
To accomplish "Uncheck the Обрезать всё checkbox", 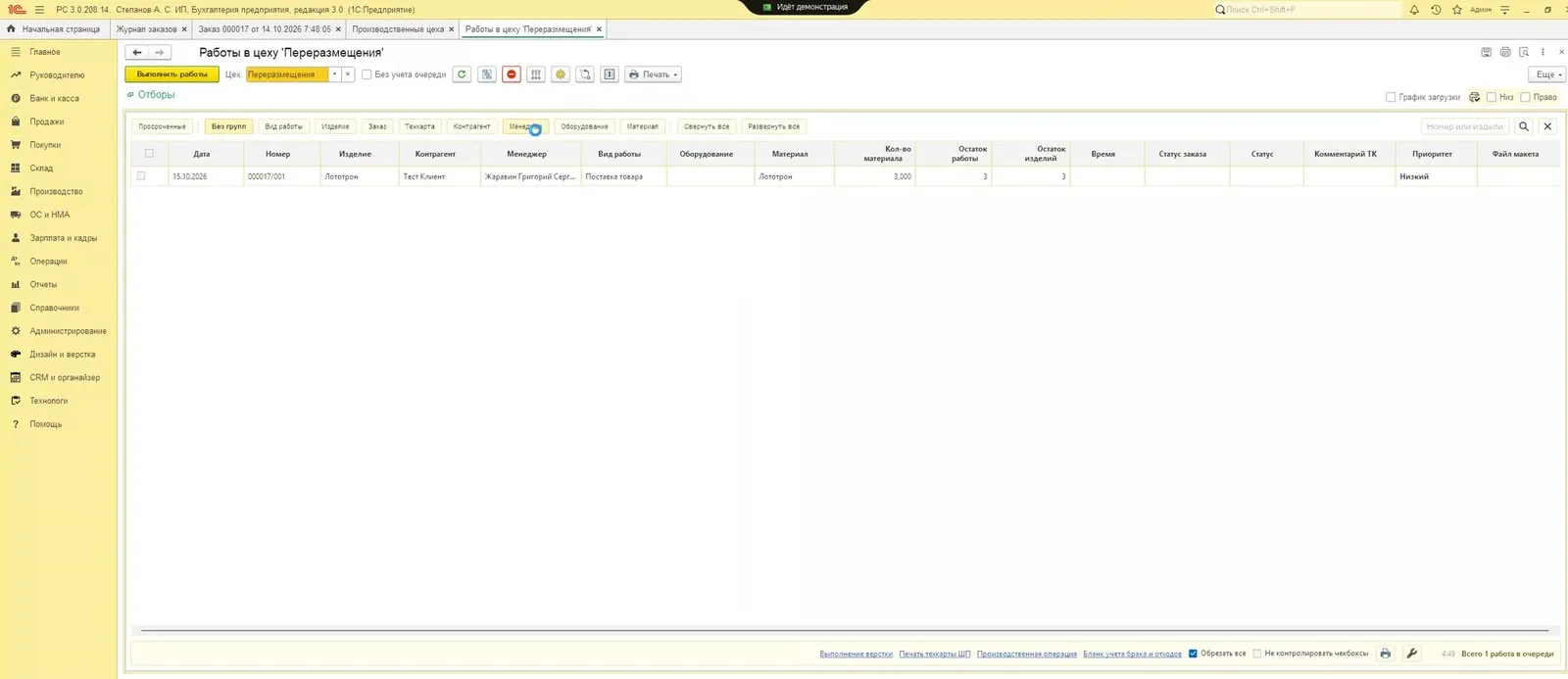I will click(1193, 654).
